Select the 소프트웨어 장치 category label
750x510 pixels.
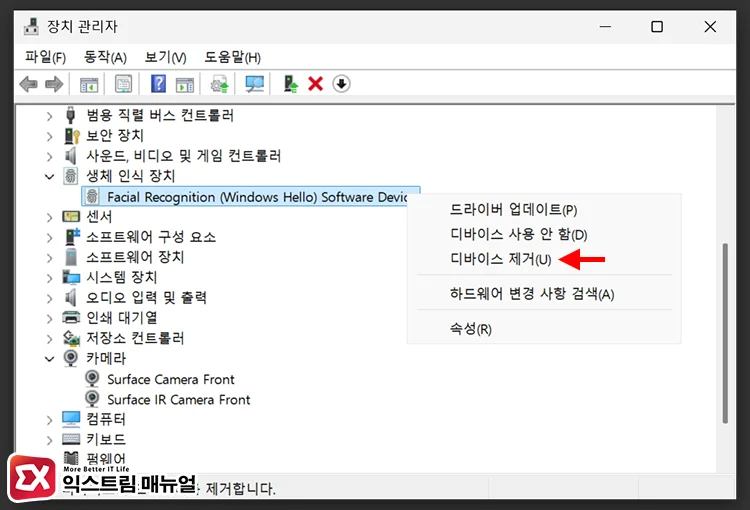[x=135, y=257]
